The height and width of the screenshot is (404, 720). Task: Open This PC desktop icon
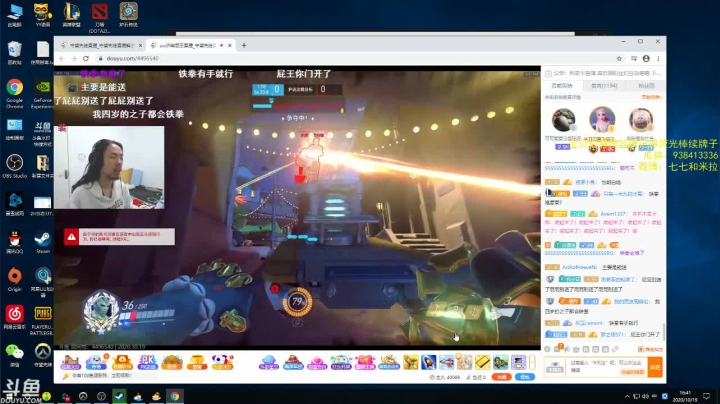(15, 15)
